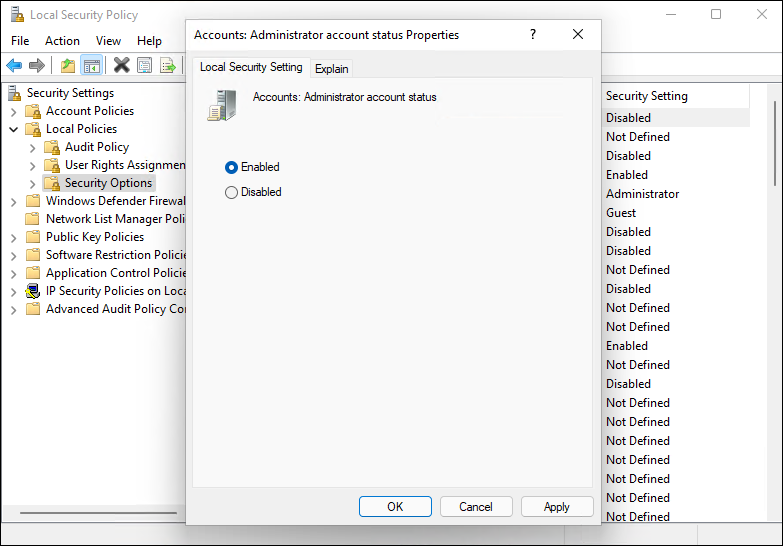Expand the Advanced Audit Policy node

pyautogui.click(x=14, y=310)
